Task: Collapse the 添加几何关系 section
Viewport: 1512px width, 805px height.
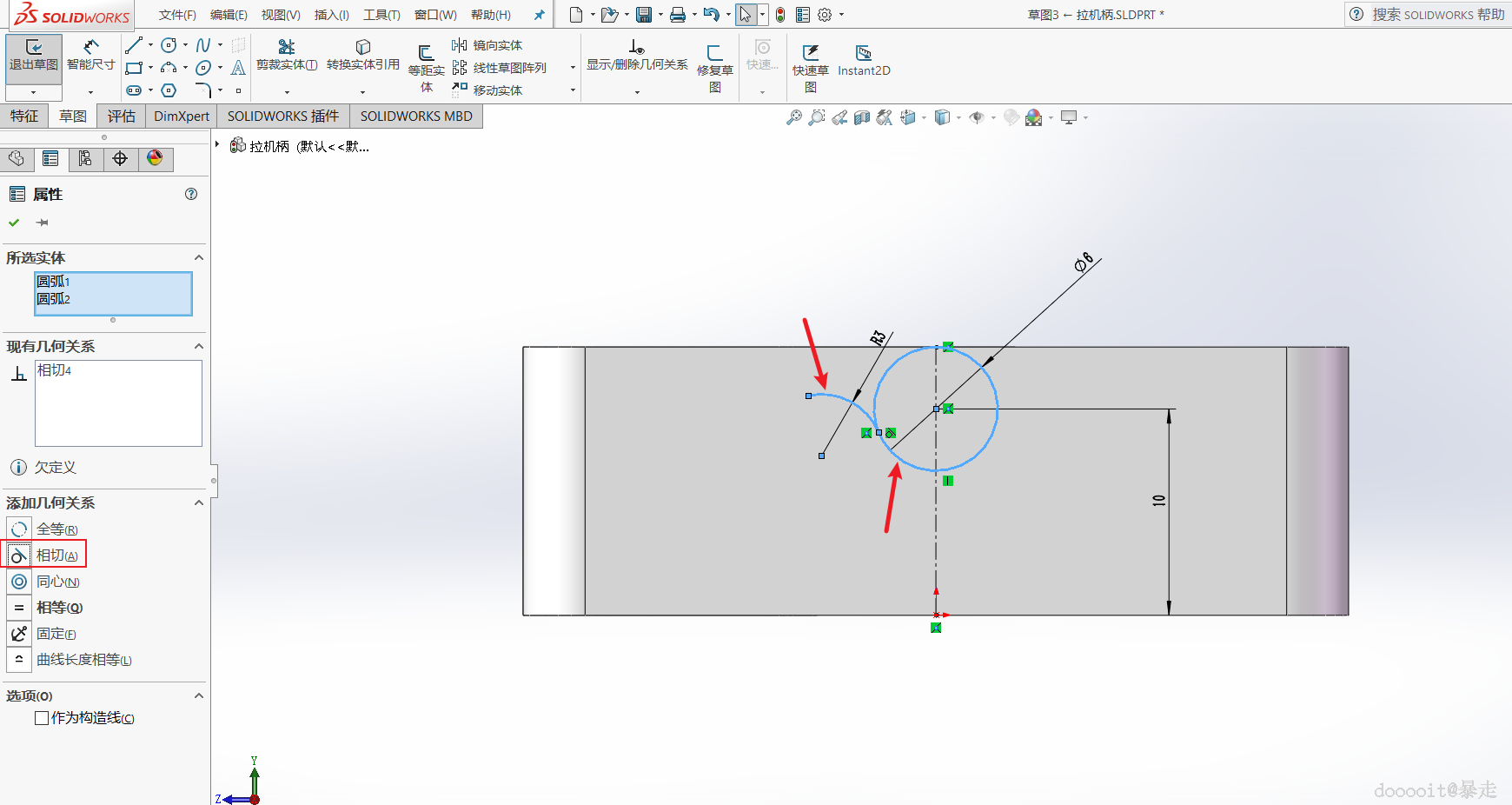Action: coord(198,503)
